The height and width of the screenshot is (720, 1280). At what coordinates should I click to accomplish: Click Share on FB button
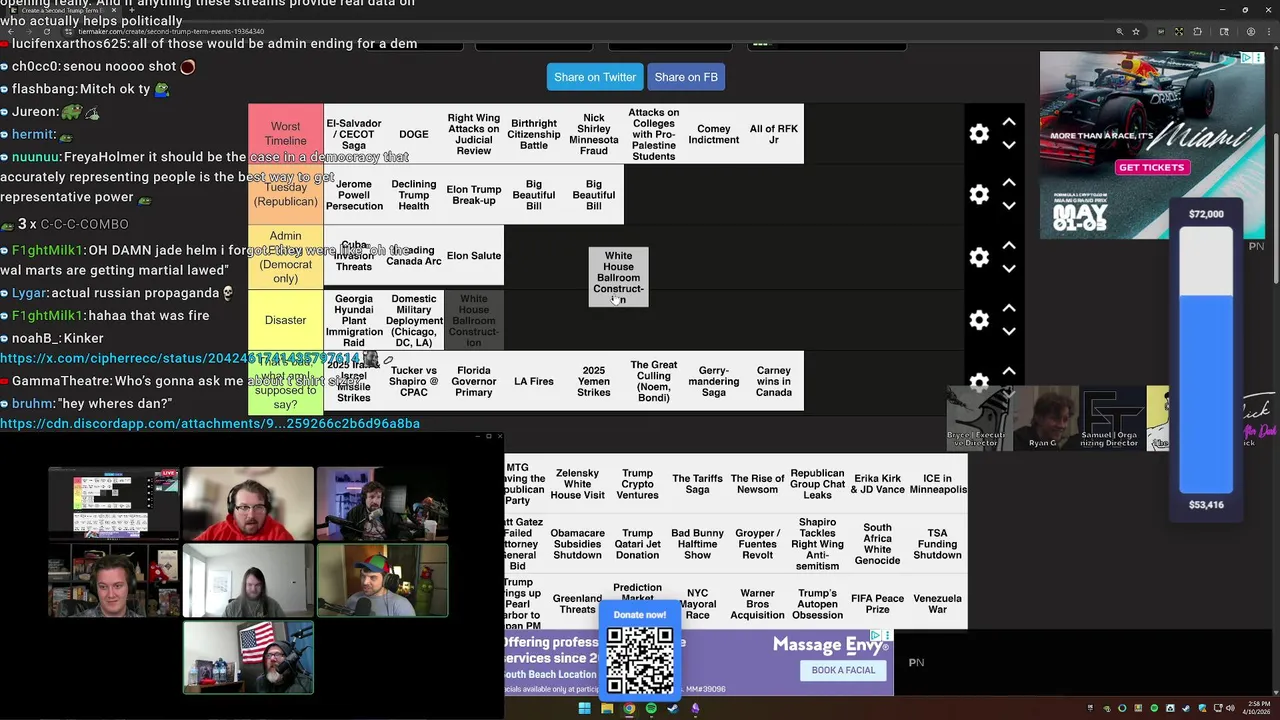[x=686, y=77]
